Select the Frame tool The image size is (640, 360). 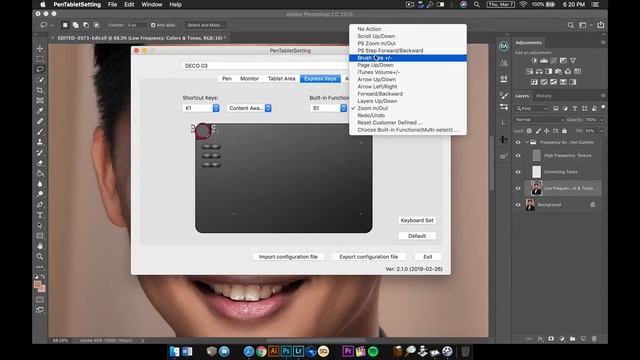[40, 100]
